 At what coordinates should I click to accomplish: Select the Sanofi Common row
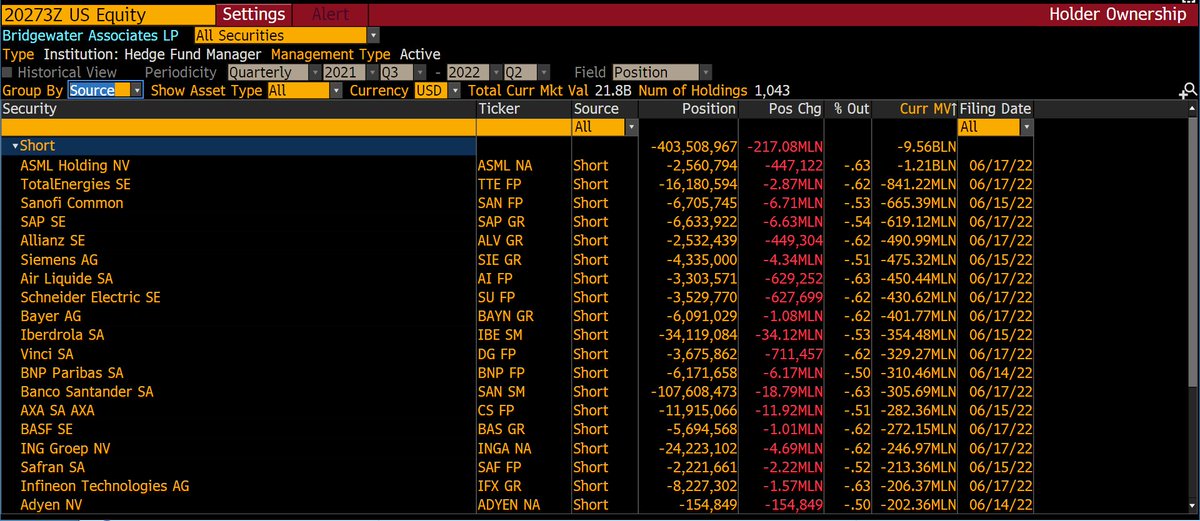coord(518,203)
